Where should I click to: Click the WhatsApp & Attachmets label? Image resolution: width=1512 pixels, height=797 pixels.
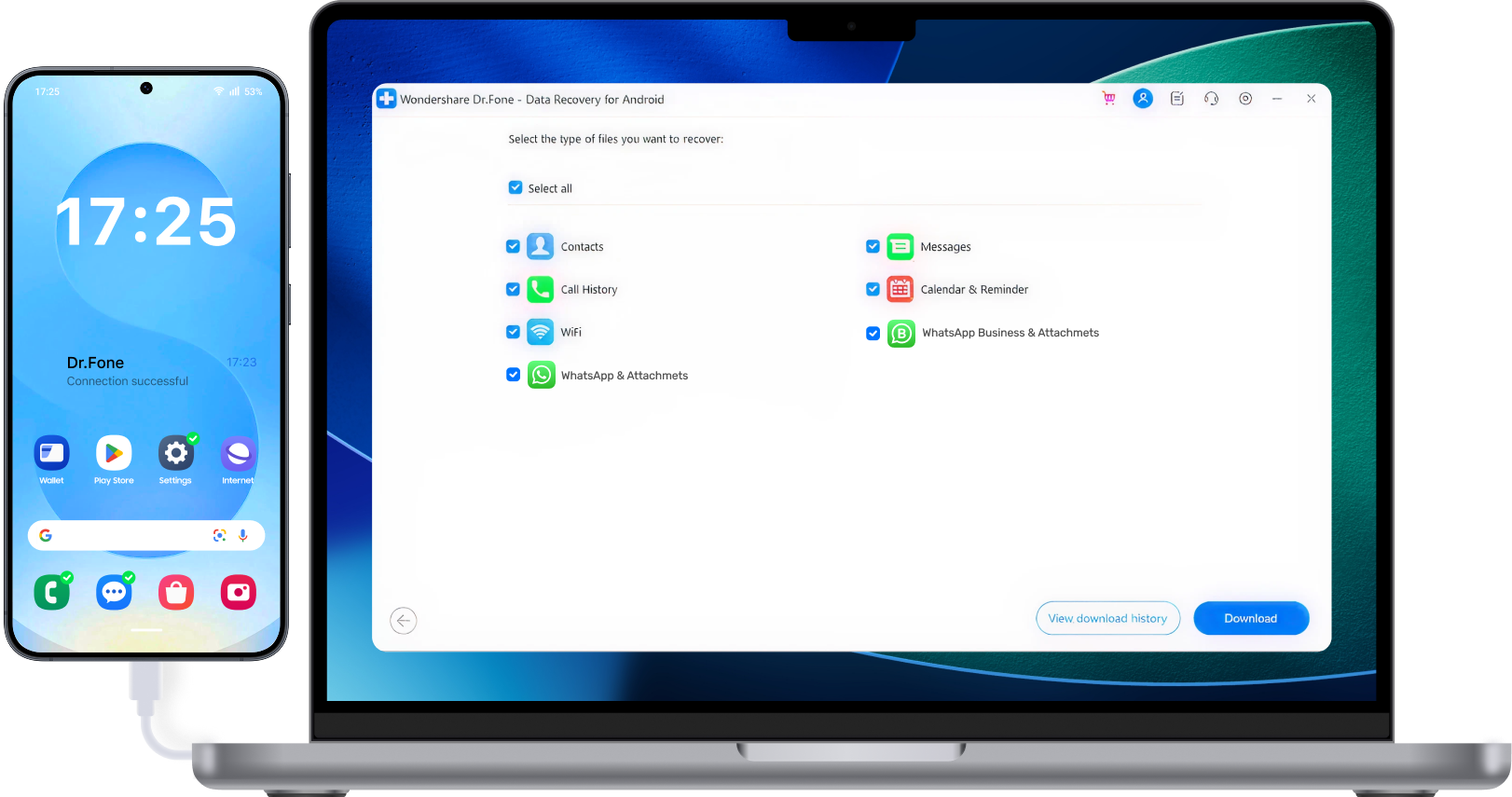[x=625, y=376]
